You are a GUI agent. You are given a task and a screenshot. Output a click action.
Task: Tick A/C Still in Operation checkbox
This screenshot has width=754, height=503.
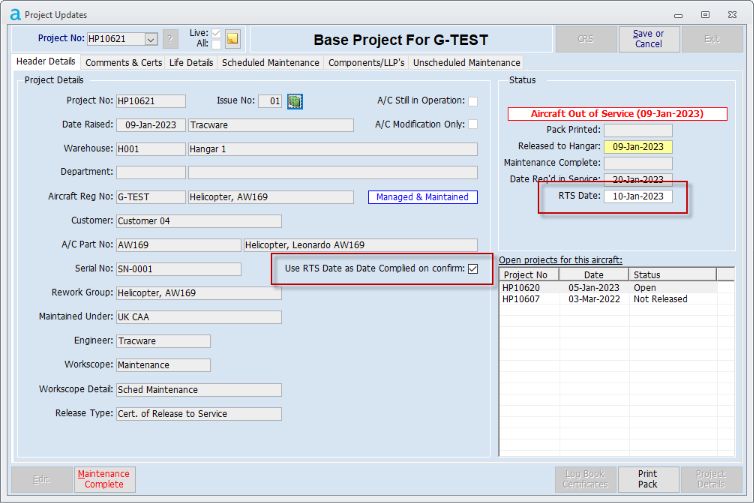click(x=473, y=101)
